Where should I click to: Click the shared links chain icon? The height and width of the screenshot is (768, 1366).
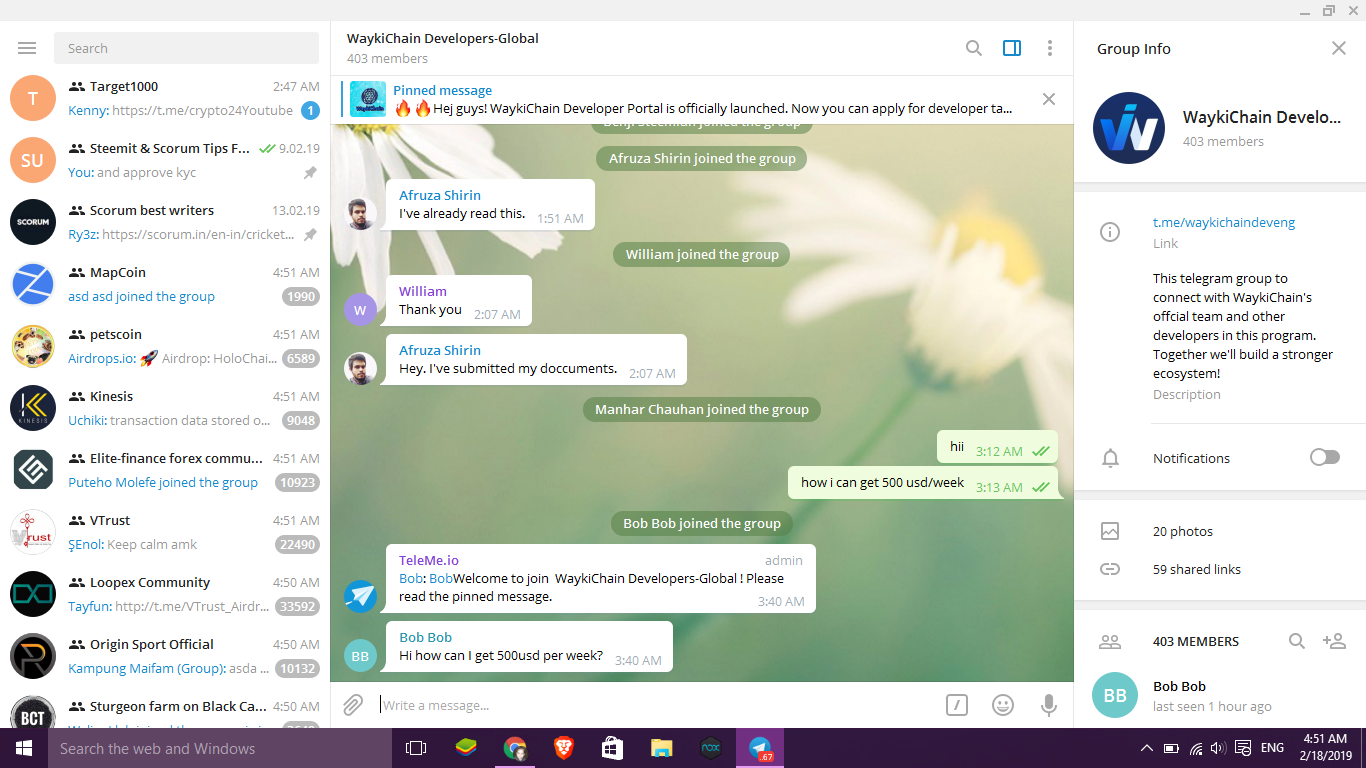click(1110, 569)
